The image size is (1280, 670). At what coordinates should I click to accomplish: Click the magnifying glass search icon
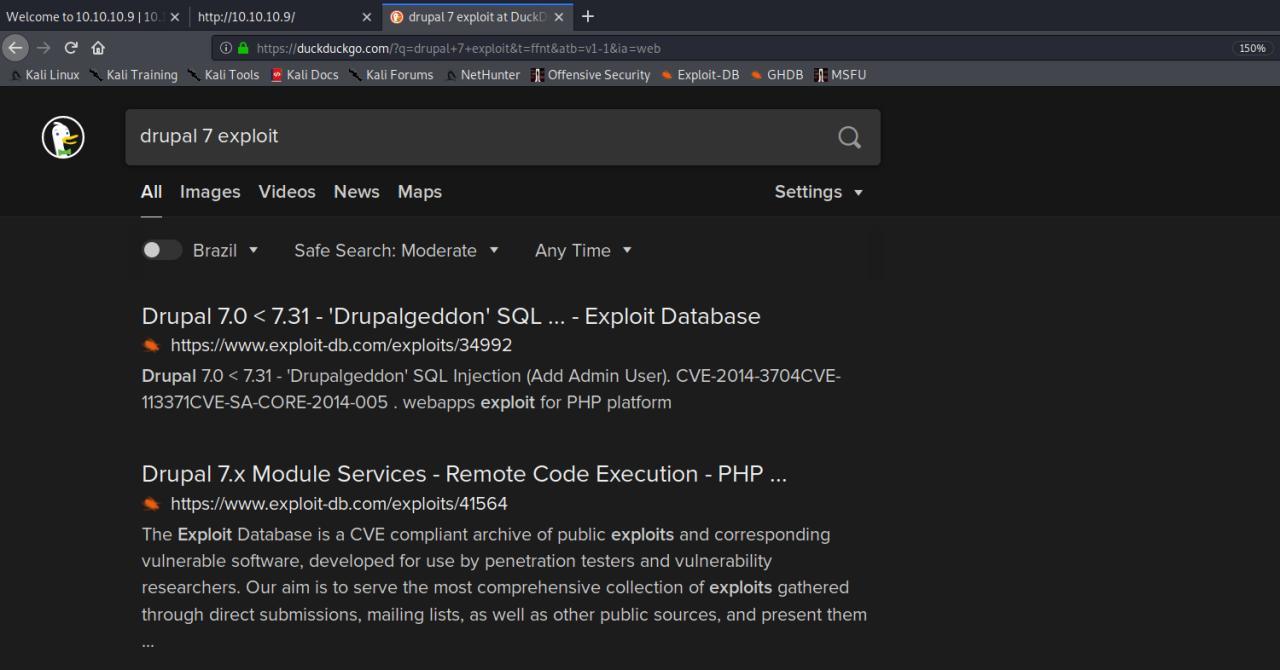[x=849, y=138]
